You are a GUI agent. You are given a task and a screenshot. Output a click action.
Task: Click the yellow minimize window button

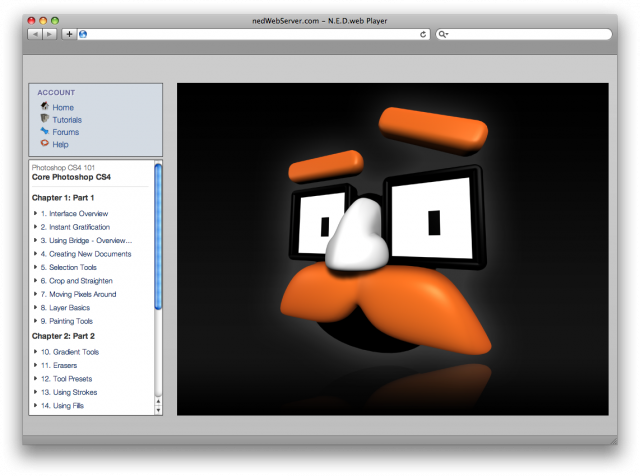[43, 20]
